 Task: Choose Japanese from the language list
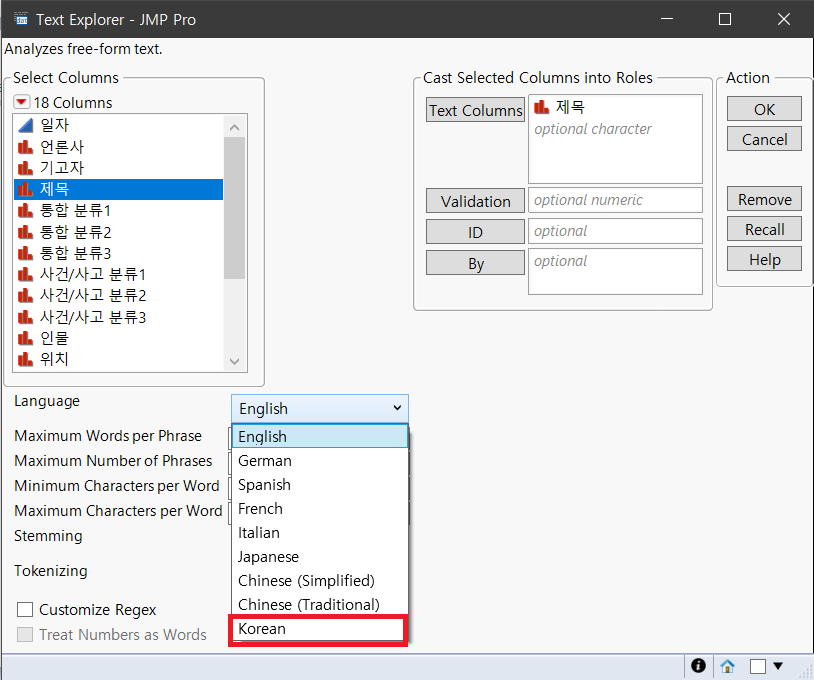tap(320, 556)
